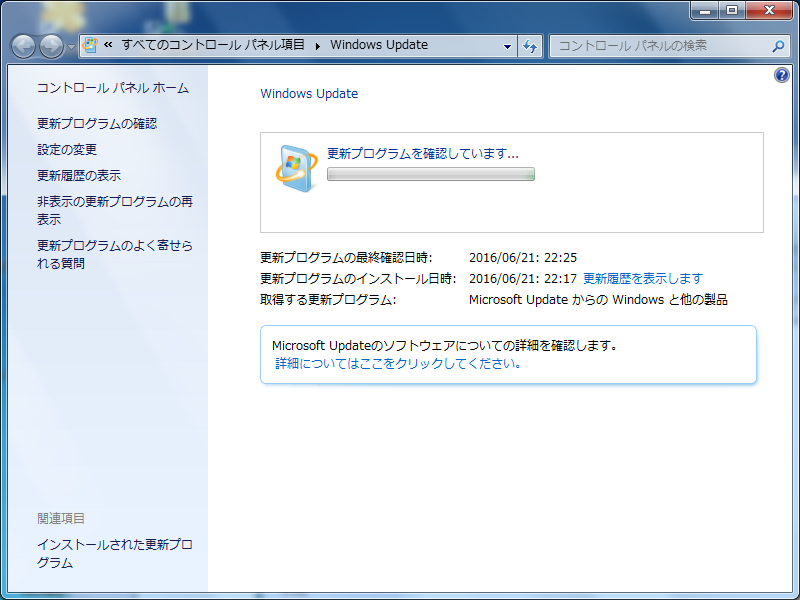Open 設定の変更
Viewport: 800px width, 600px height.
click(x=67, y=149)
